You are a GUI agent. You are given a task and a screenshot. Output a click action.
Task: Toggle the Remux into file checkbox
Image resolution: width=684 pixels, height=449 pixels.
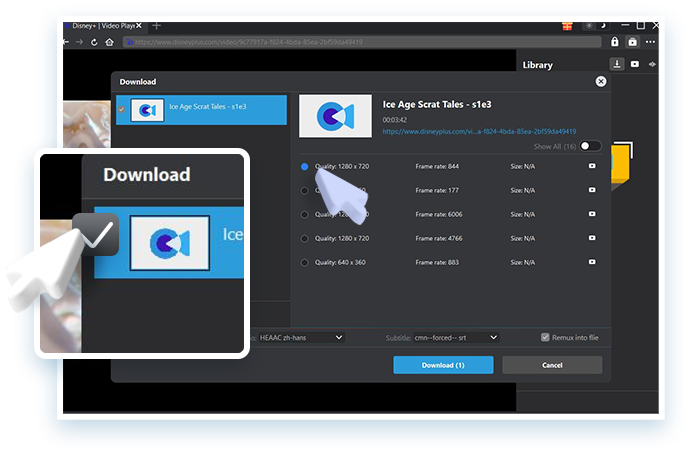click(545, 337)
